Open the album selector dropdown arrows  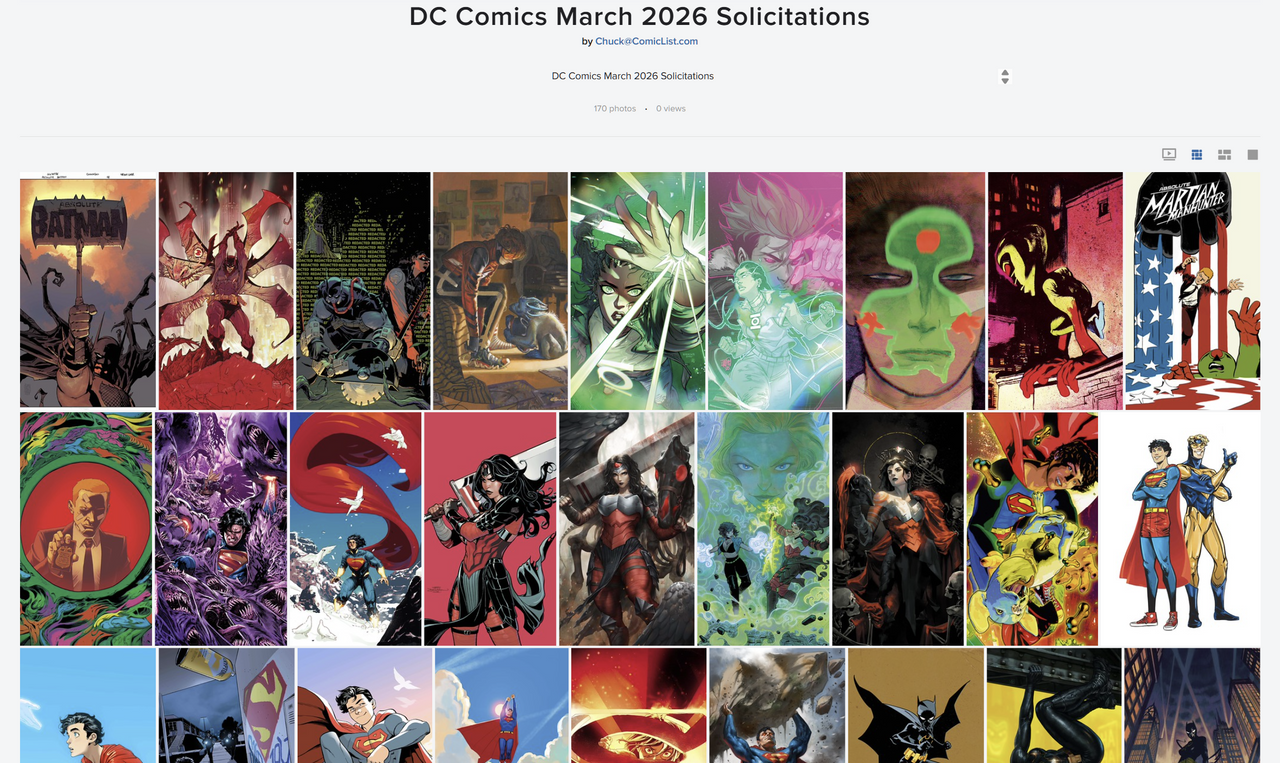point(1005,77)
